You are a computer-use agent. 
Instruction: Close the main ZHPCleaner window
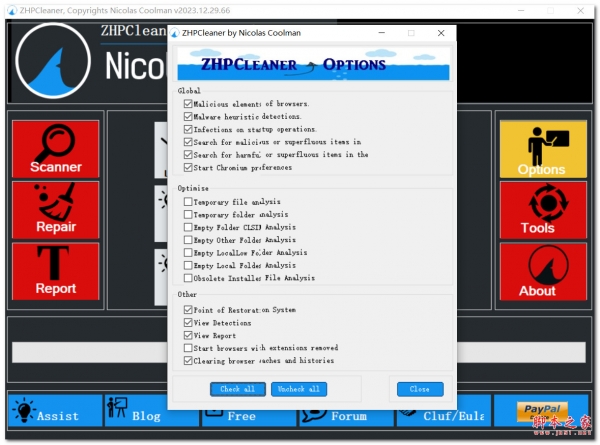580,11
